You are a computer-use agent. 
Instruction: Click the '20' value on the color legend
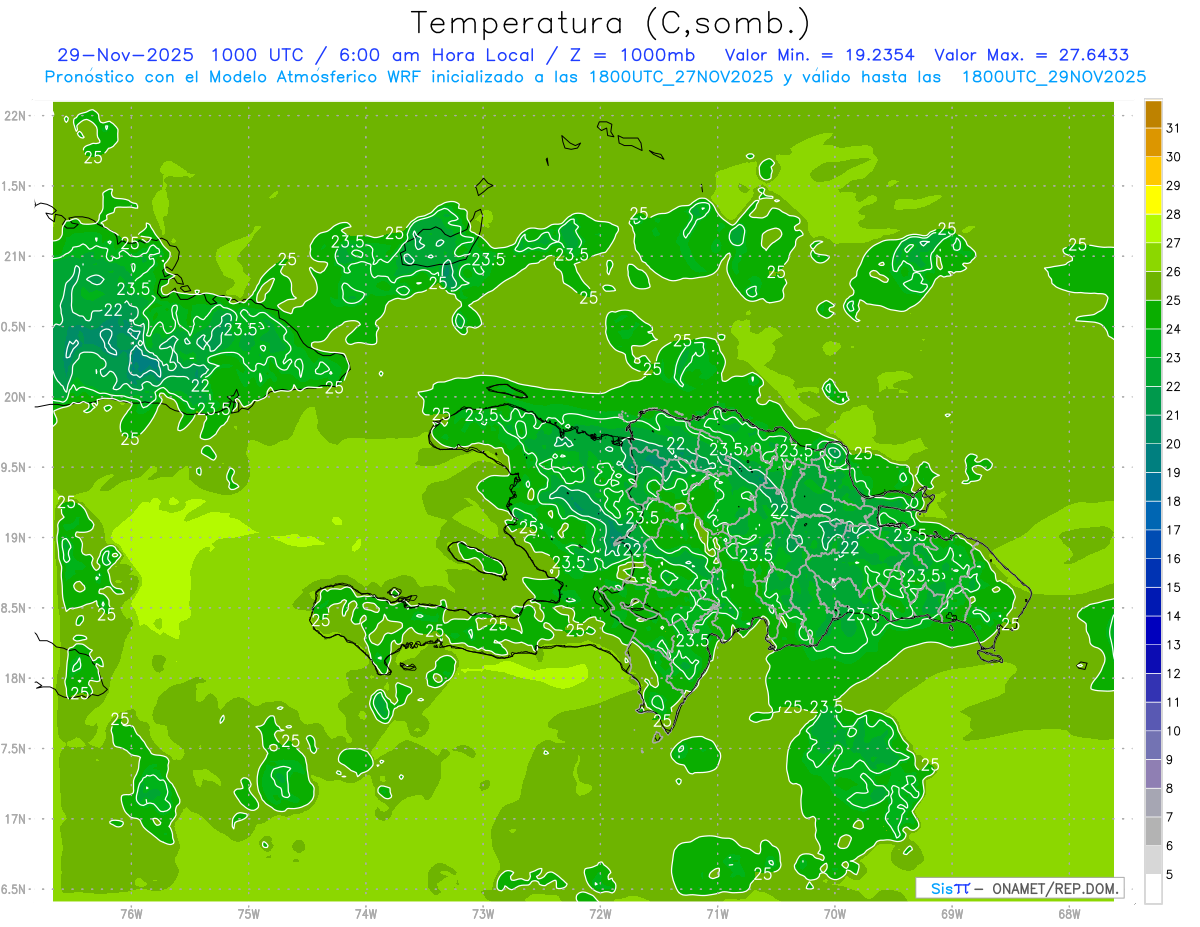(1173, 443)
